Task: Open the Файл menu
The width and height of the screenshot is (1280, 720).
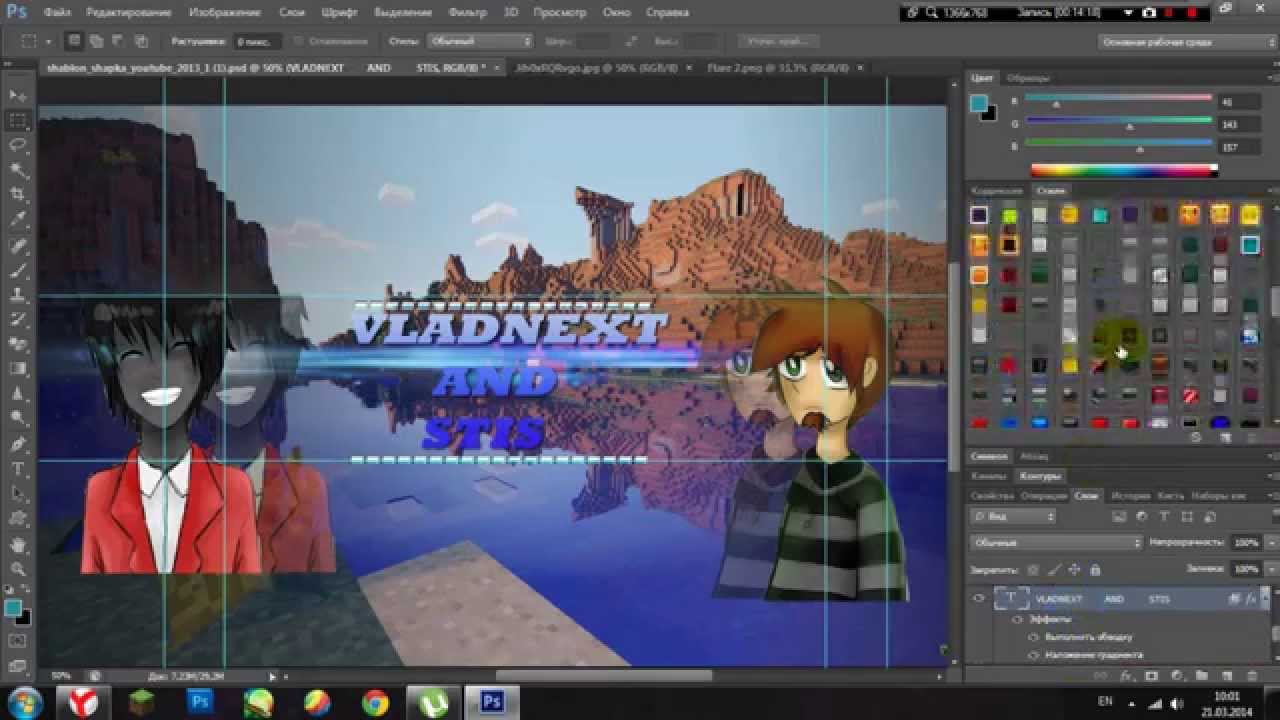Action: 57,13
